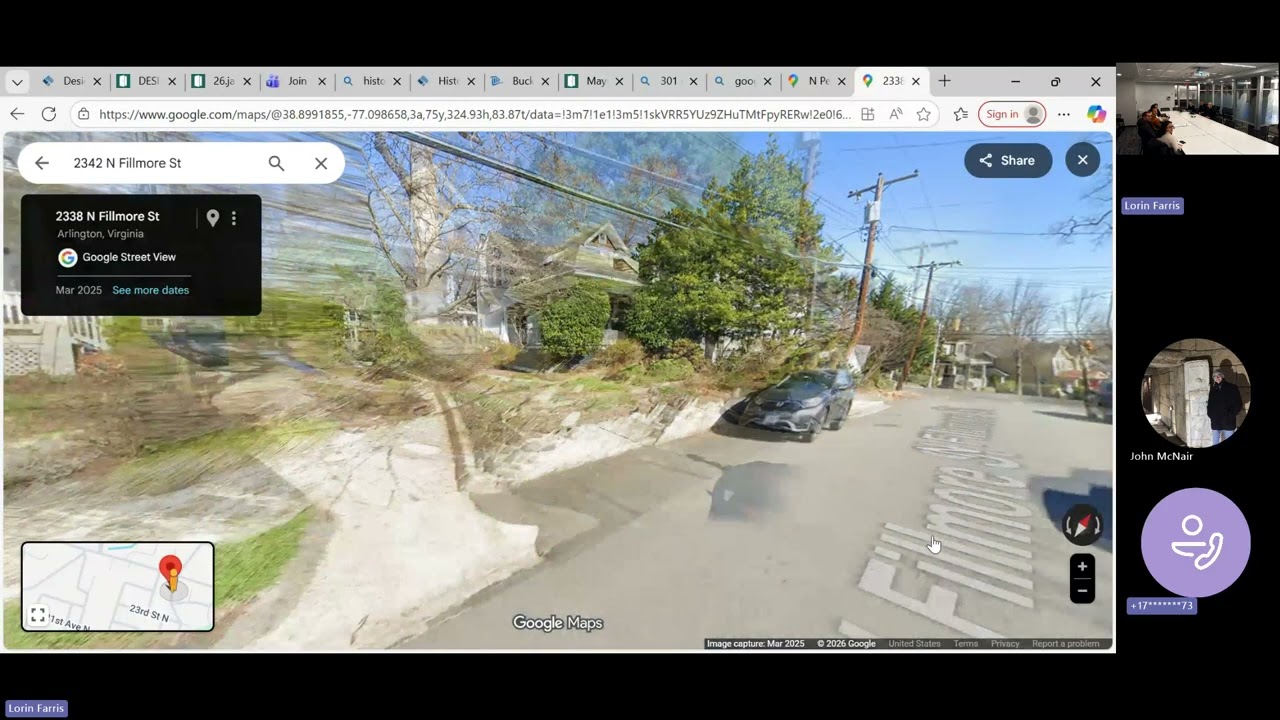Image resolution: width=1280 pixels, height=720 pixels.
Task: Open browser settings and more menu
Action: tap(1064, 114)
